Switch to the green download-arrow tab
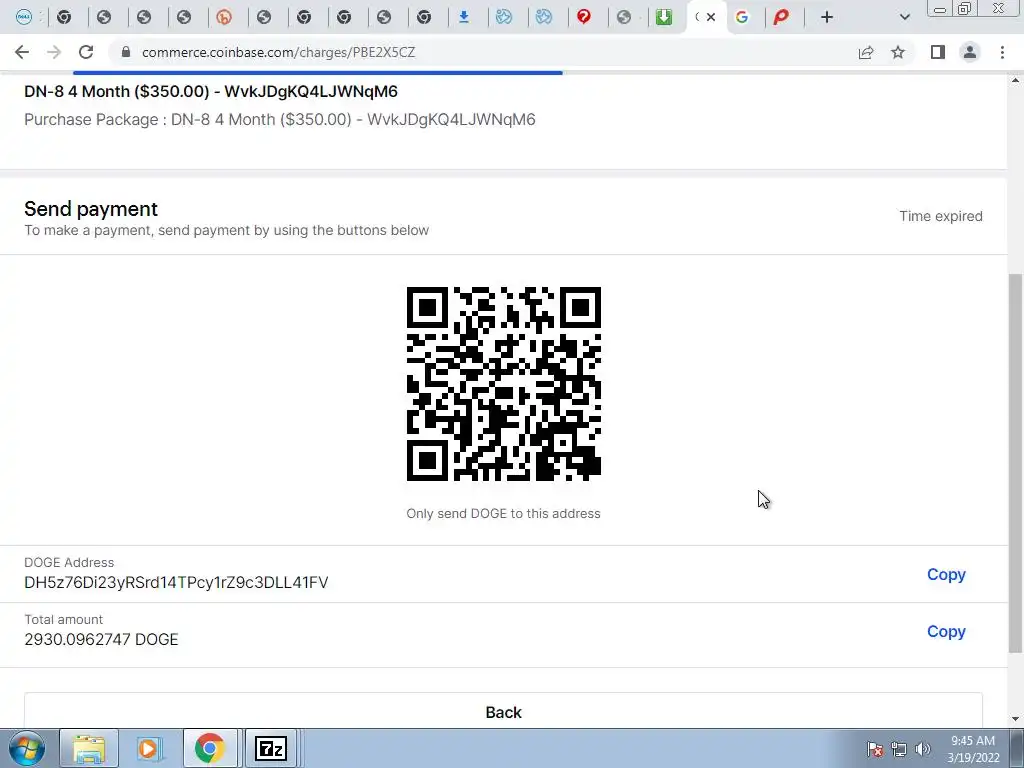 664,18
